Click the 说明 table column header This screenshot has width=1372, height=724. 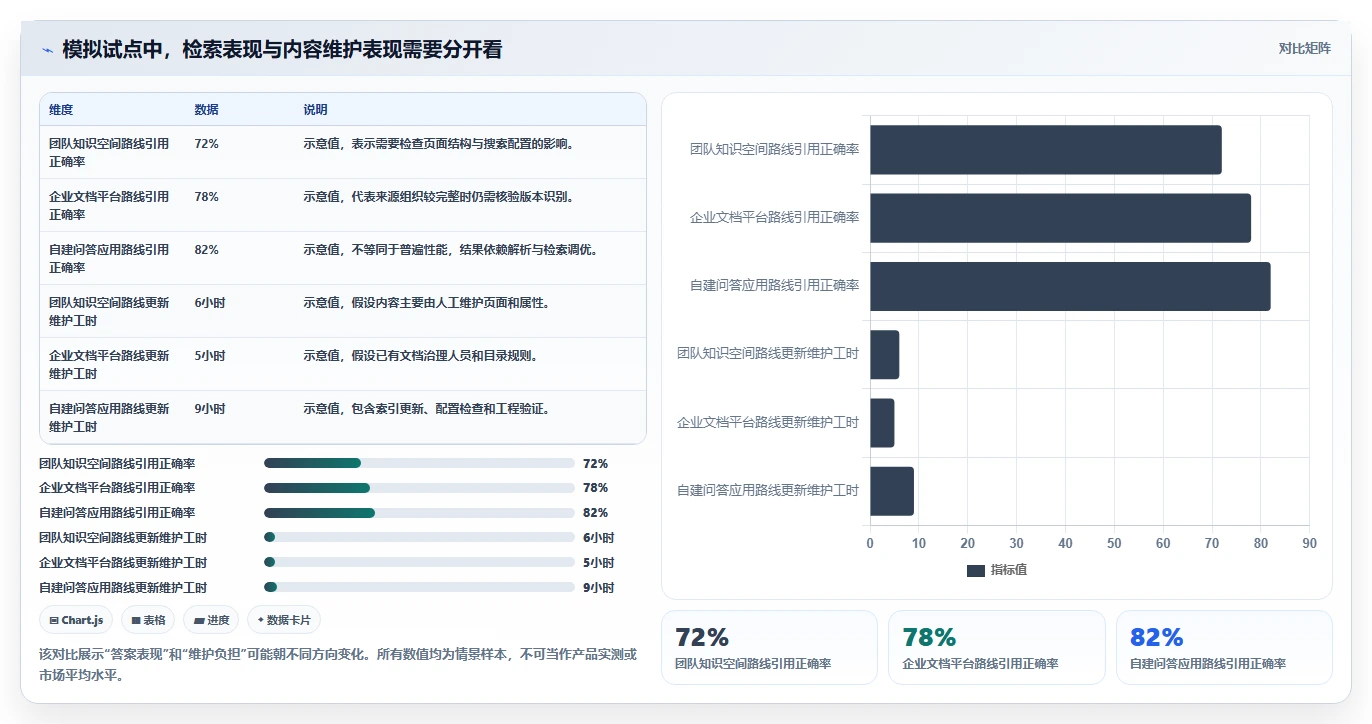coord(315,110)
